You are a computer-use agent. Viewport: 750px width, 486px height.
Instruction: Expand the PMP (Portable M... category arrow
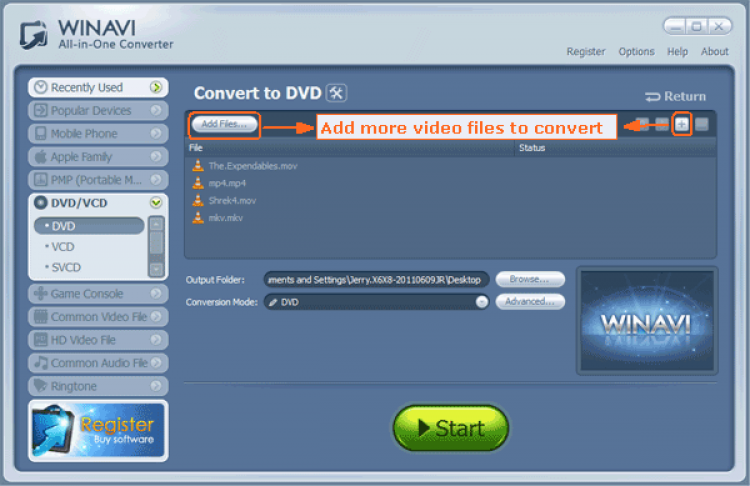156,179
